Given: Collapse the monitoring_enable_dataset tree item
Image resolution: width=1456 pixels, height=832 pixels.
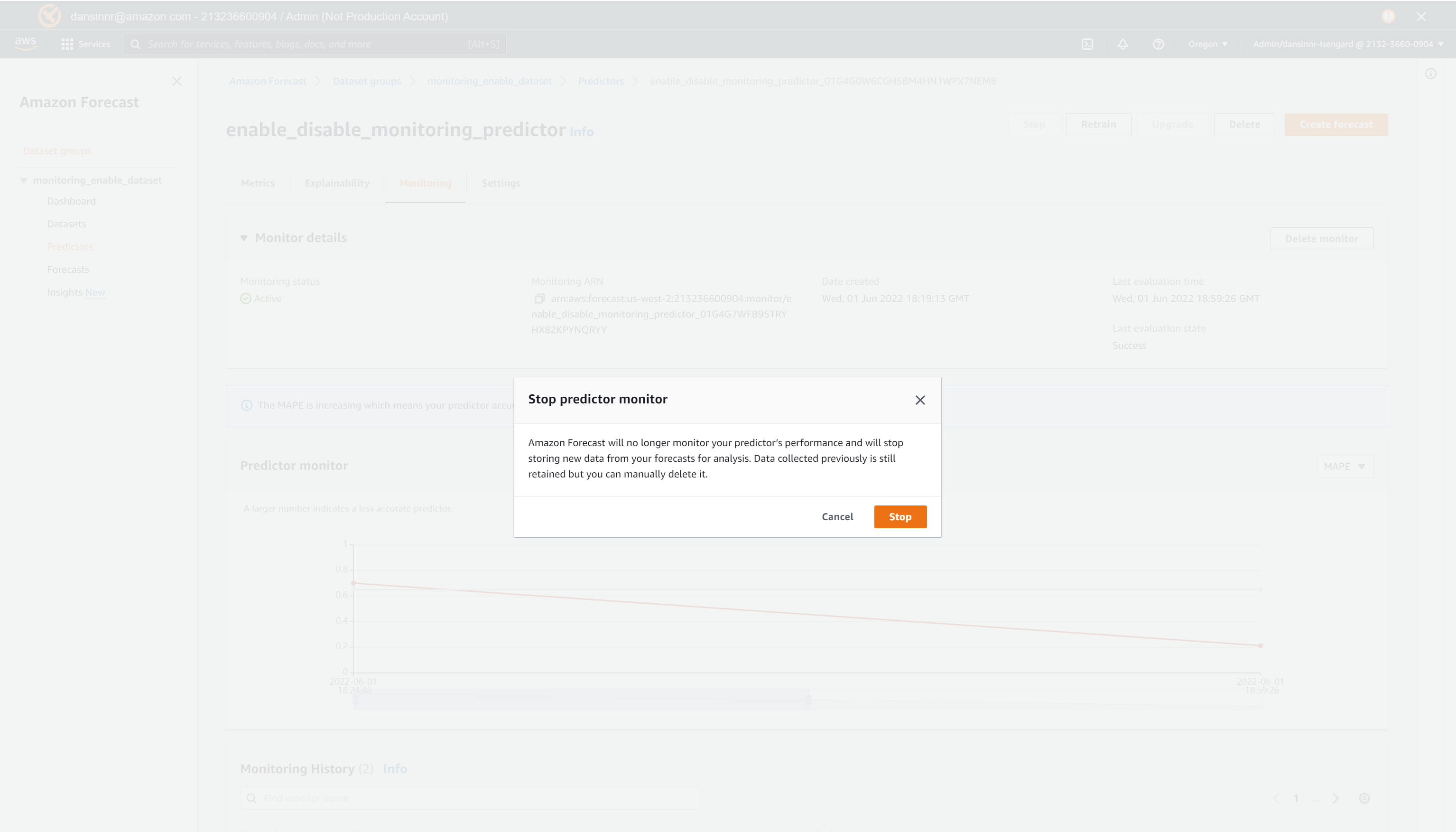Looking at the screenshot, I should click(23, 180).
